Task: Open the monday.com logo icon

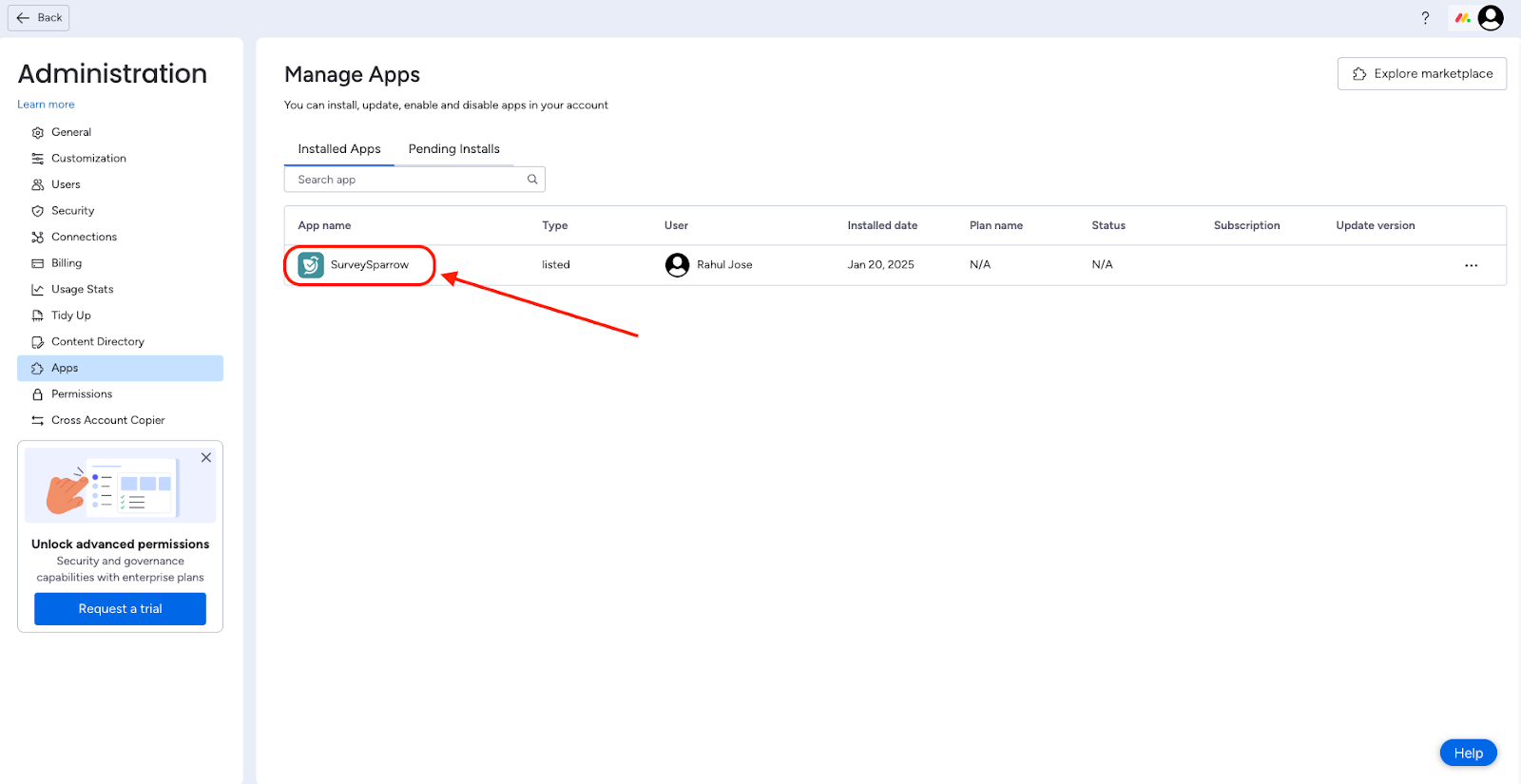Action: coord(1462,18)
